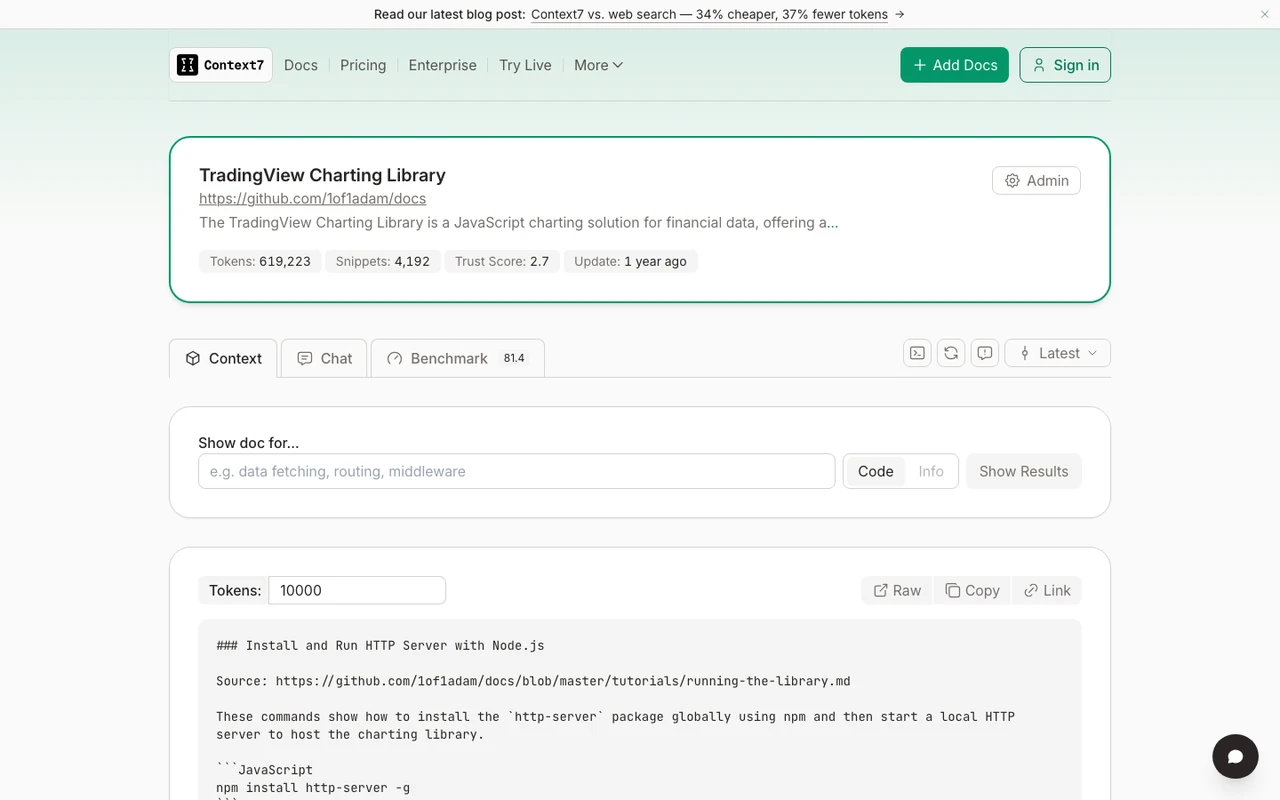Viewport: 1280px width, 800px height.
Task: Click the Trust Score: 2.7 badge
Action: [502, 261]
